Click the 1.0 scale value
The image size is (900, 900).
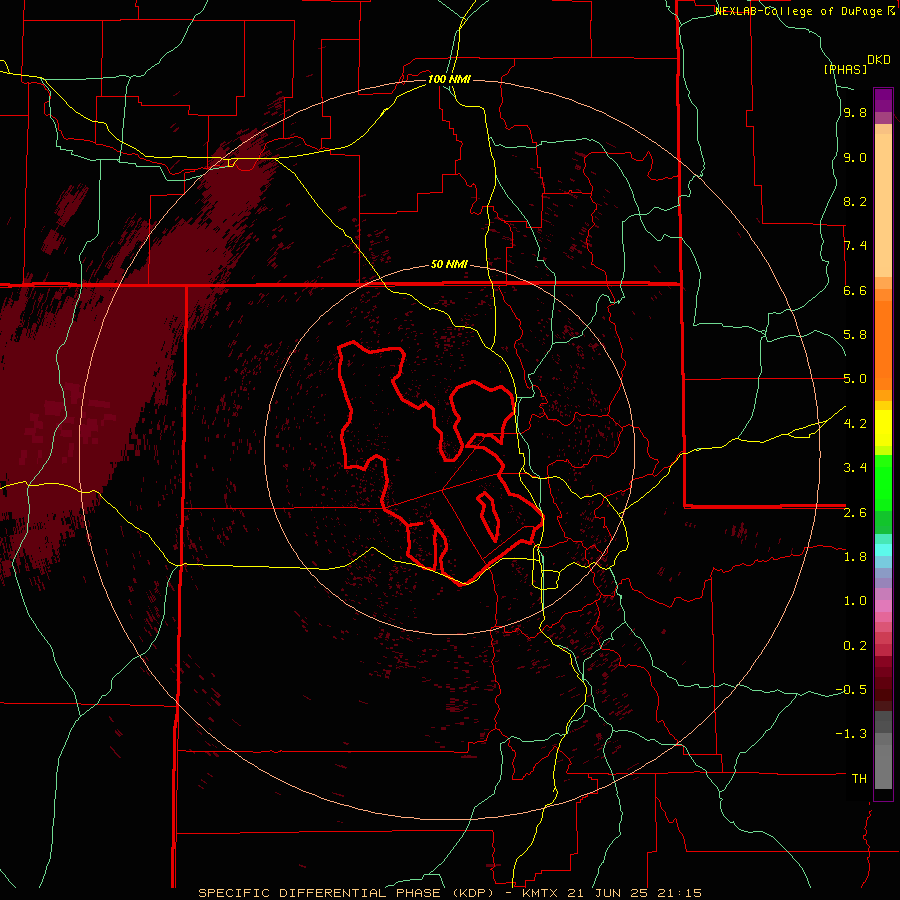pyautogui.click(x=855, y=601)
